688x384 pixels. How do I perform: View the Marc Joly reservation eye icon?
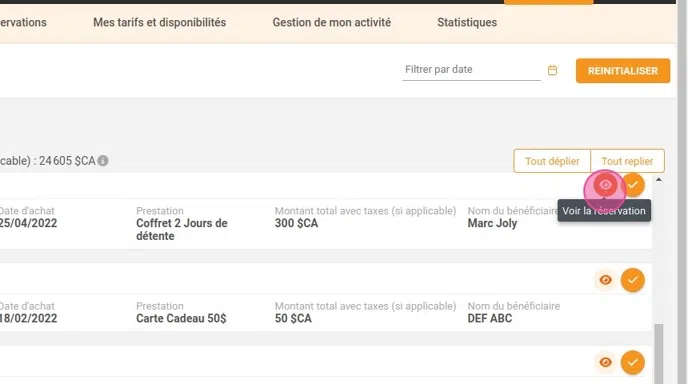pos(606,185)
